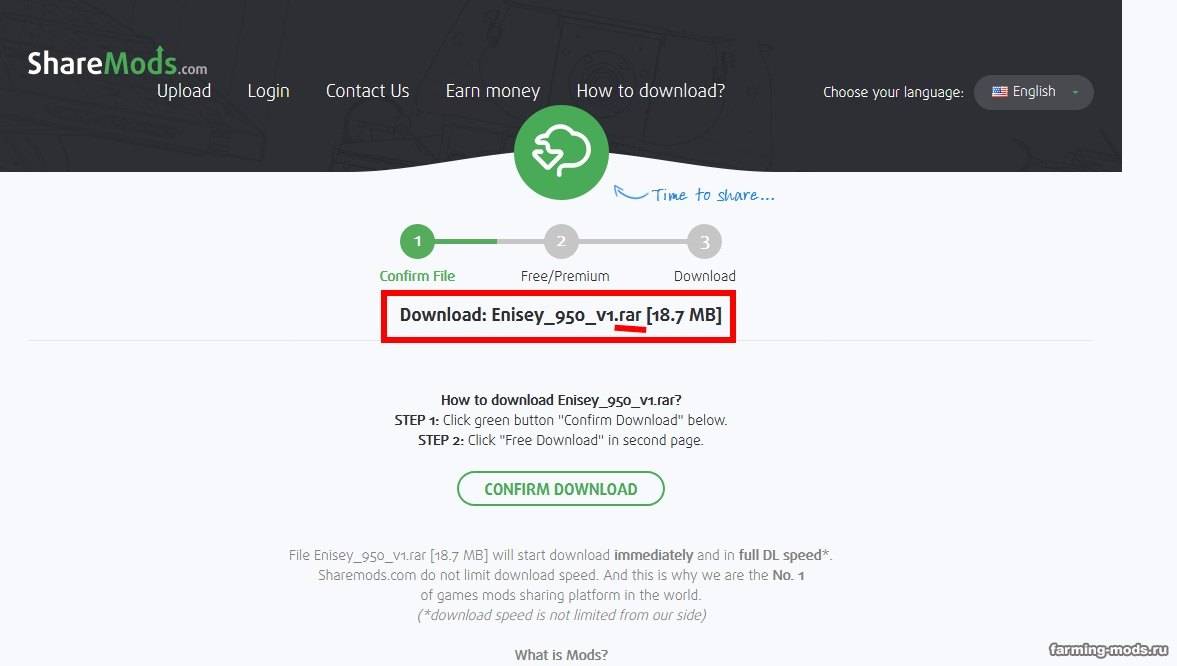The height and width of the screenshot is (666, 1177).
Task: Select step 1 Confirm File circle
Action: pos(417,242)
